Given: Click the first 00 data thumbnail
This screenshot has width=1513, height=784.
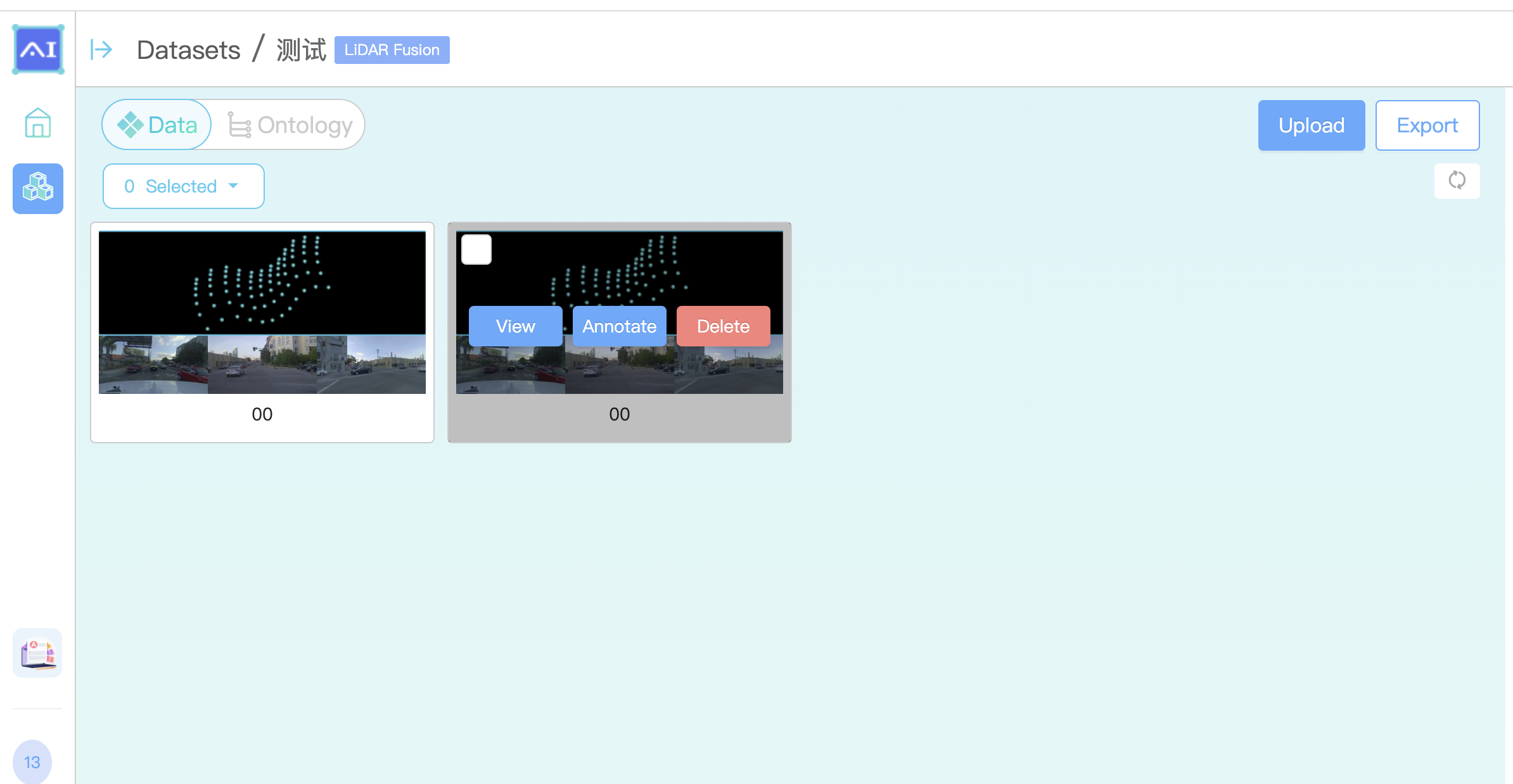Looking at the screenshot, I should pos(262,312).
